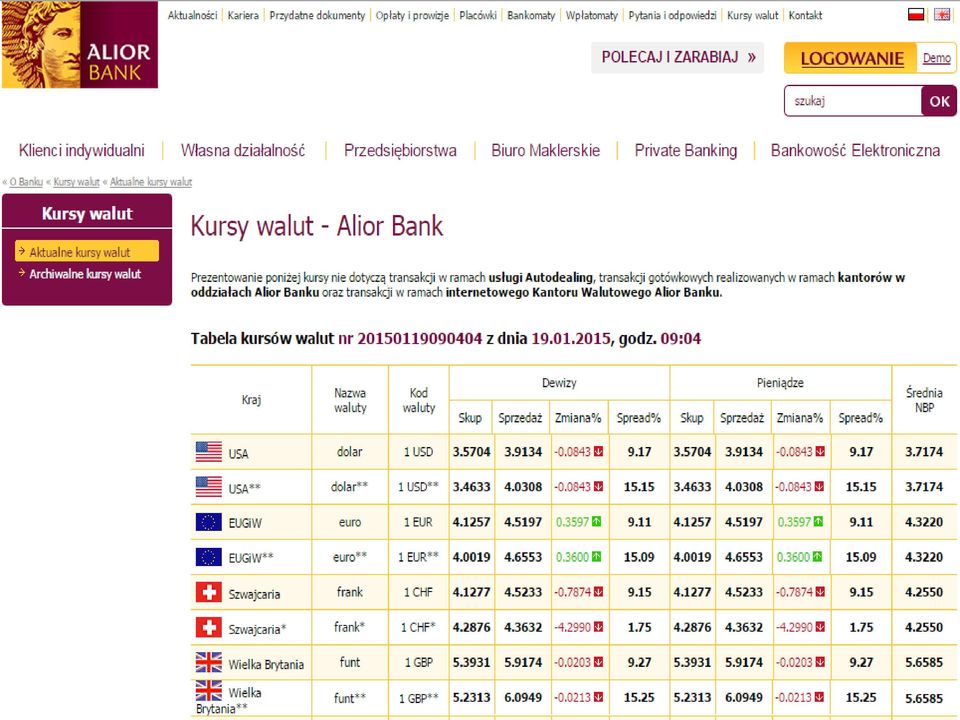960x720 pixels.
Task: Click Pieniądze column group header
Action: (780, 383)
